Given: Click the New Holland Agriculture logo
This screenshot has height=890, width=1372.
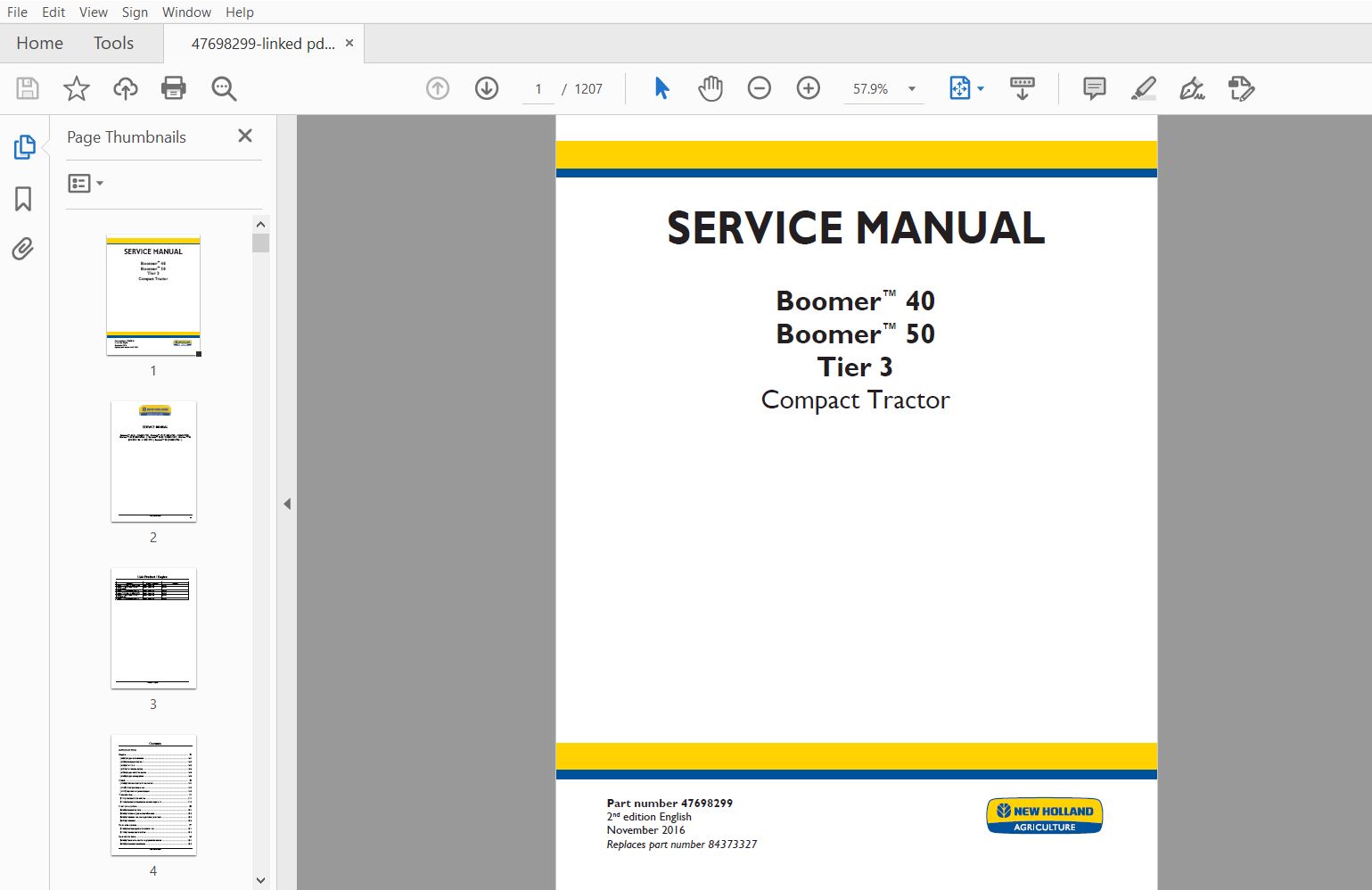Looking at the screenshot, I should tap(1045, 816).
